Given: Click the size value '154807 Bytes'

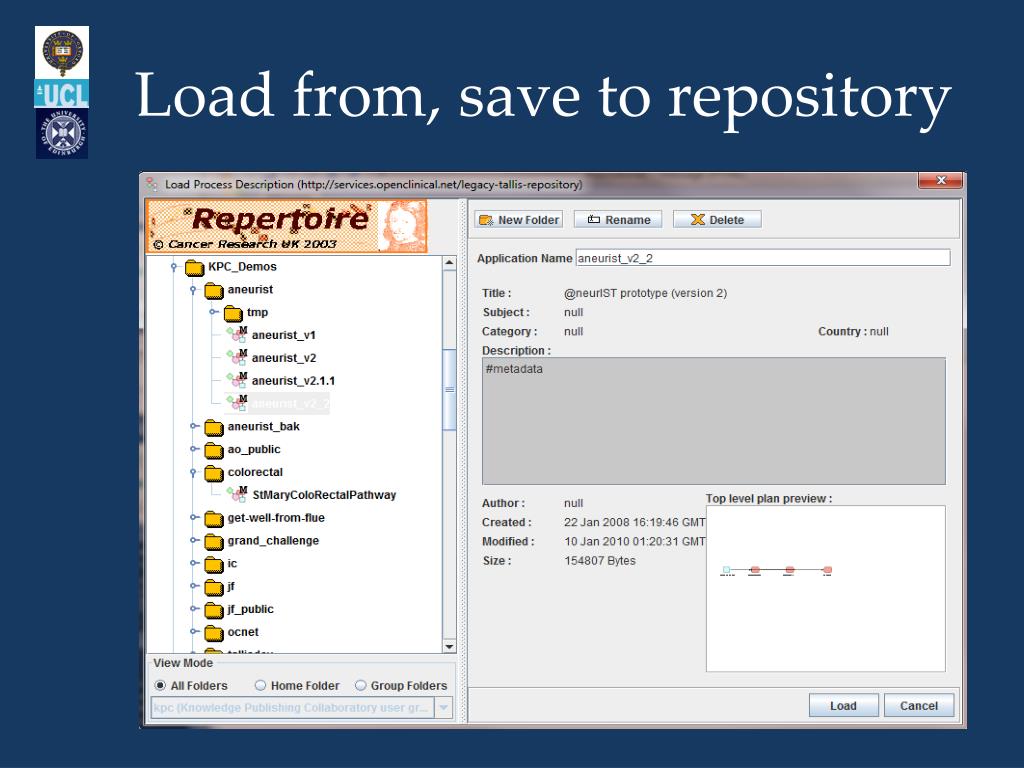Looking at the screenshot, I should tap(600, 560).
